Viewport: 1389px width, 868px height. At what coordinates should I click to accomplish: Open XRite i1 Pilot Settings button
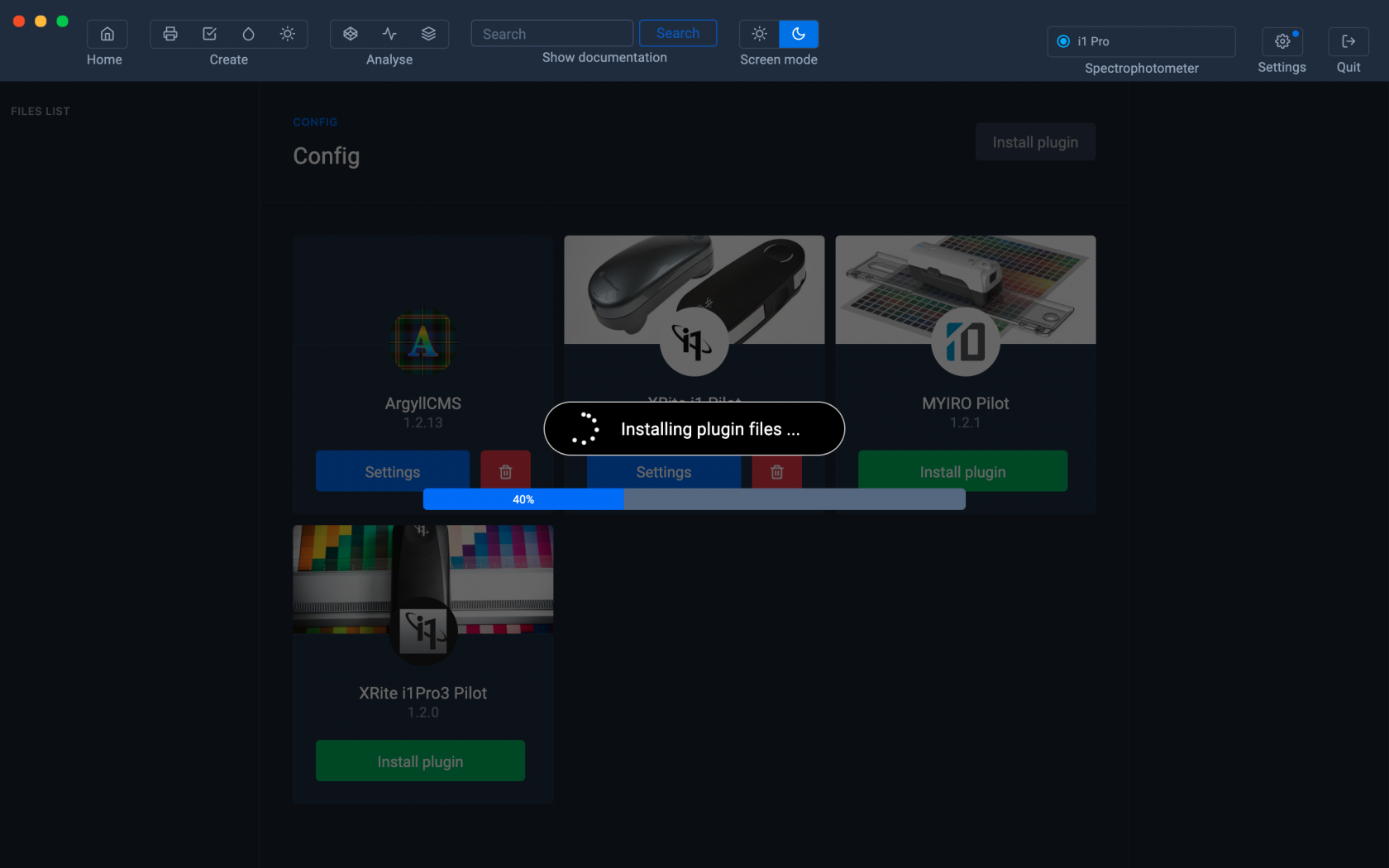[664, 473]
